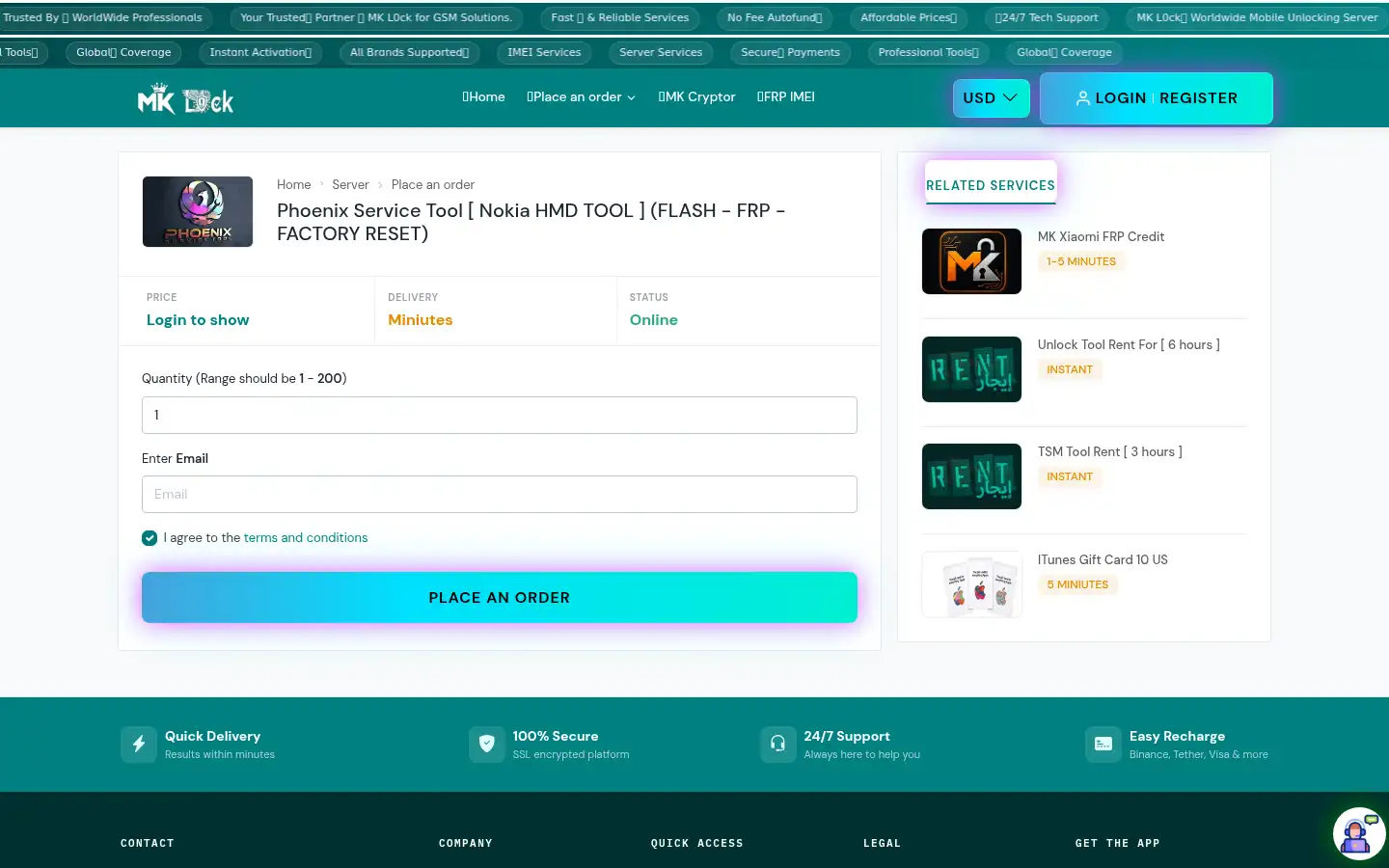
Task: Open TSM Tool Rent 3 hours link
Action: point(1109,452)
